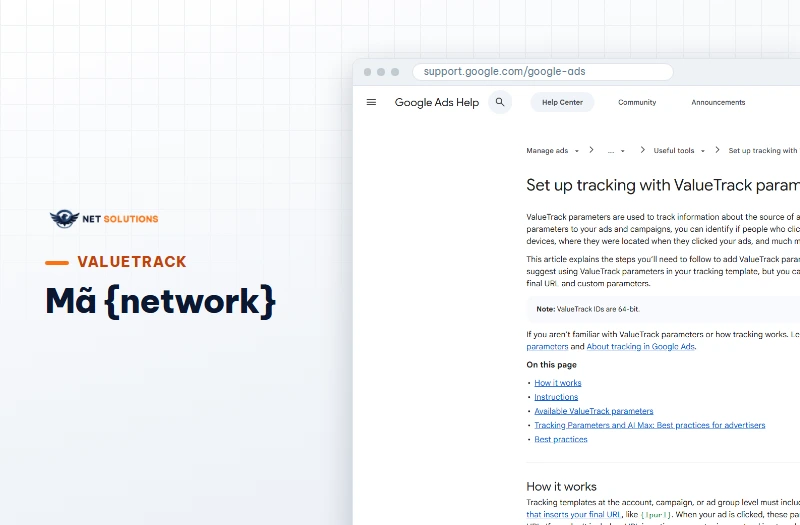800x525 pixels.
Task: Click the page heading Set up tracking
Action: tap(663, 185)
